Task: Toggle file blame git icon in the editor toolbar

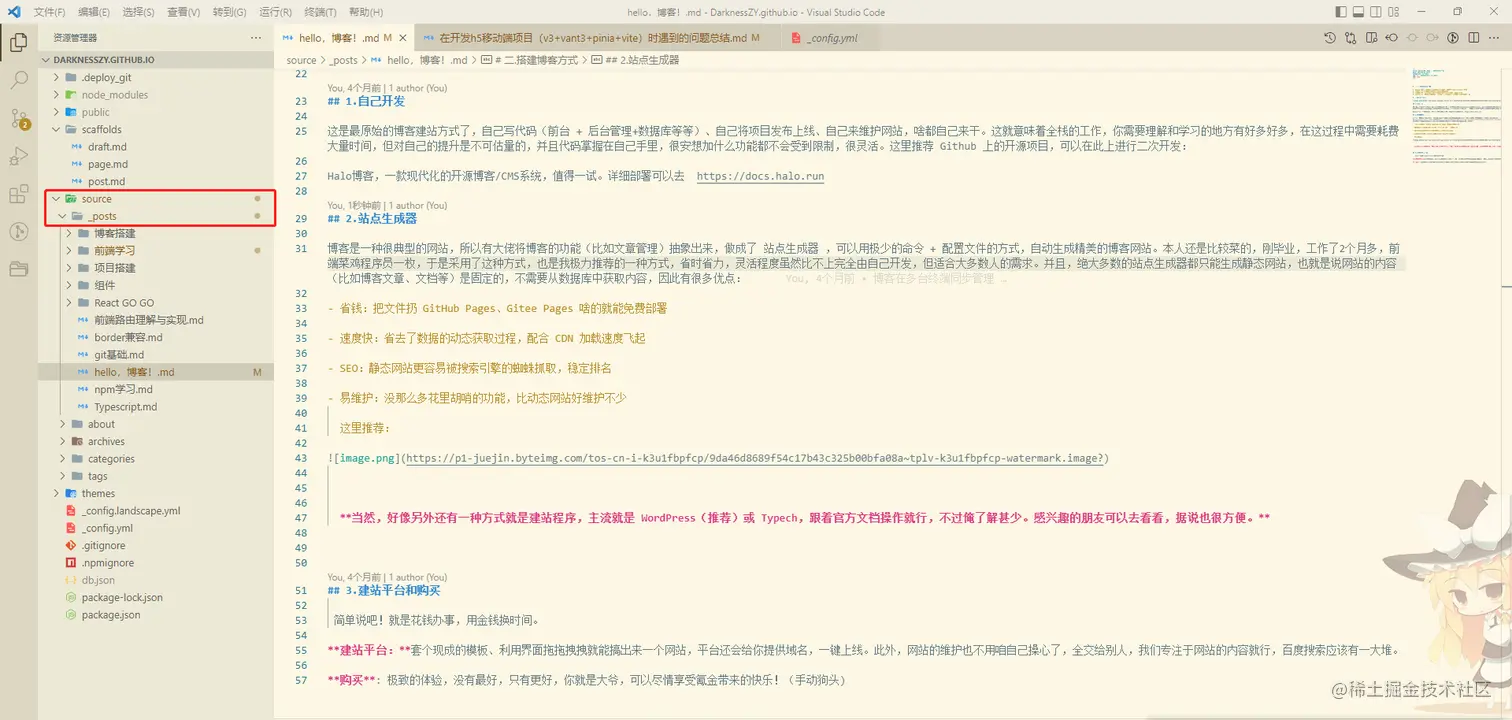Action: pos(1453,38)
